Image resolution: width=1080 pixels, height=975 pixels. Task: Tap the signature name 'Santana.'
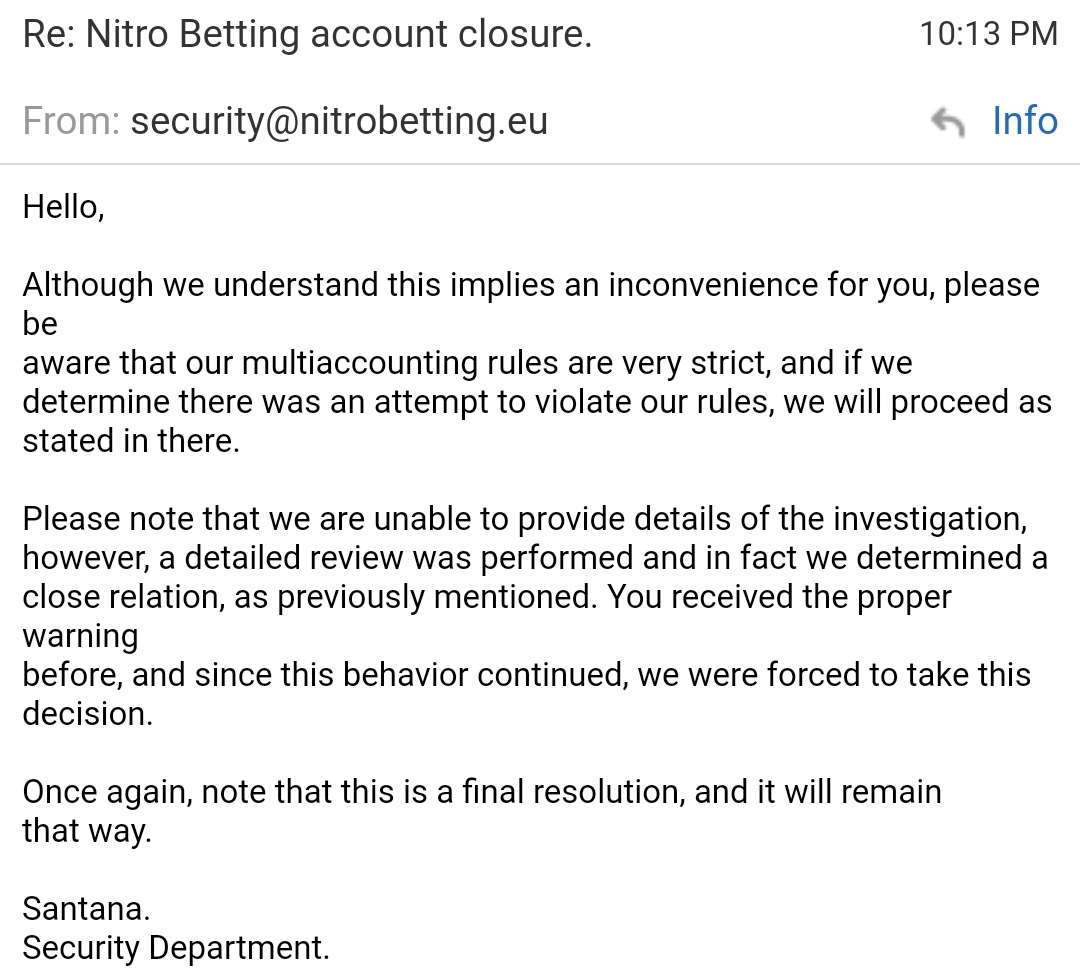86,909
